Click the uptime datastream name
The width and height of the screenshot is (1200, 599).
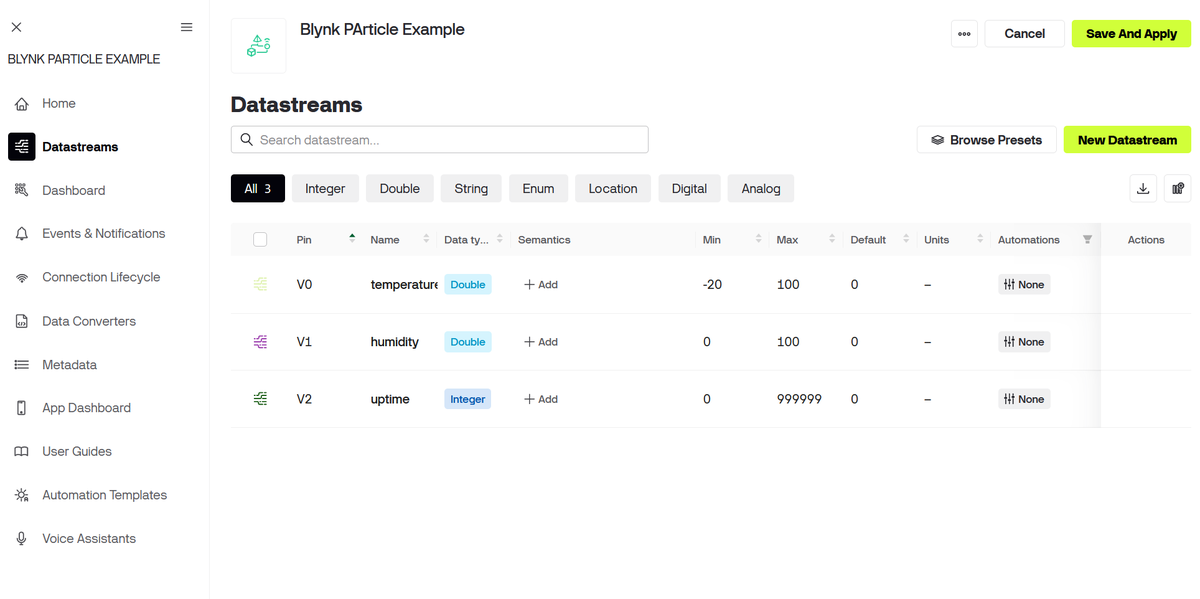click(x=390, y=399)
